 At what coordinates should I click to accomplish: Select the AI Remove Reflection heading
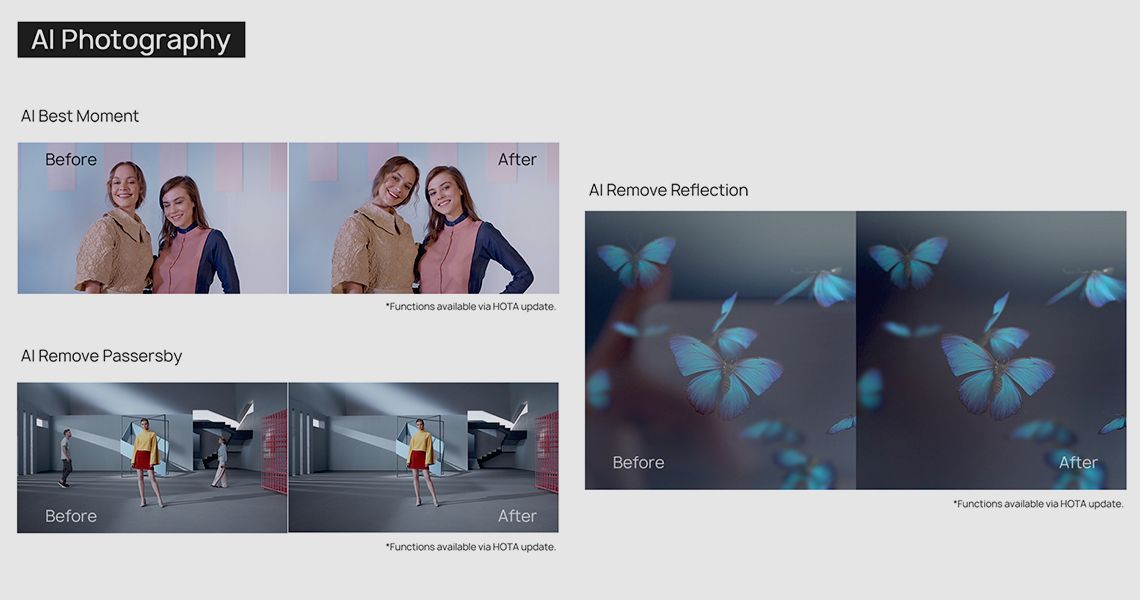(x=668, y=191)
